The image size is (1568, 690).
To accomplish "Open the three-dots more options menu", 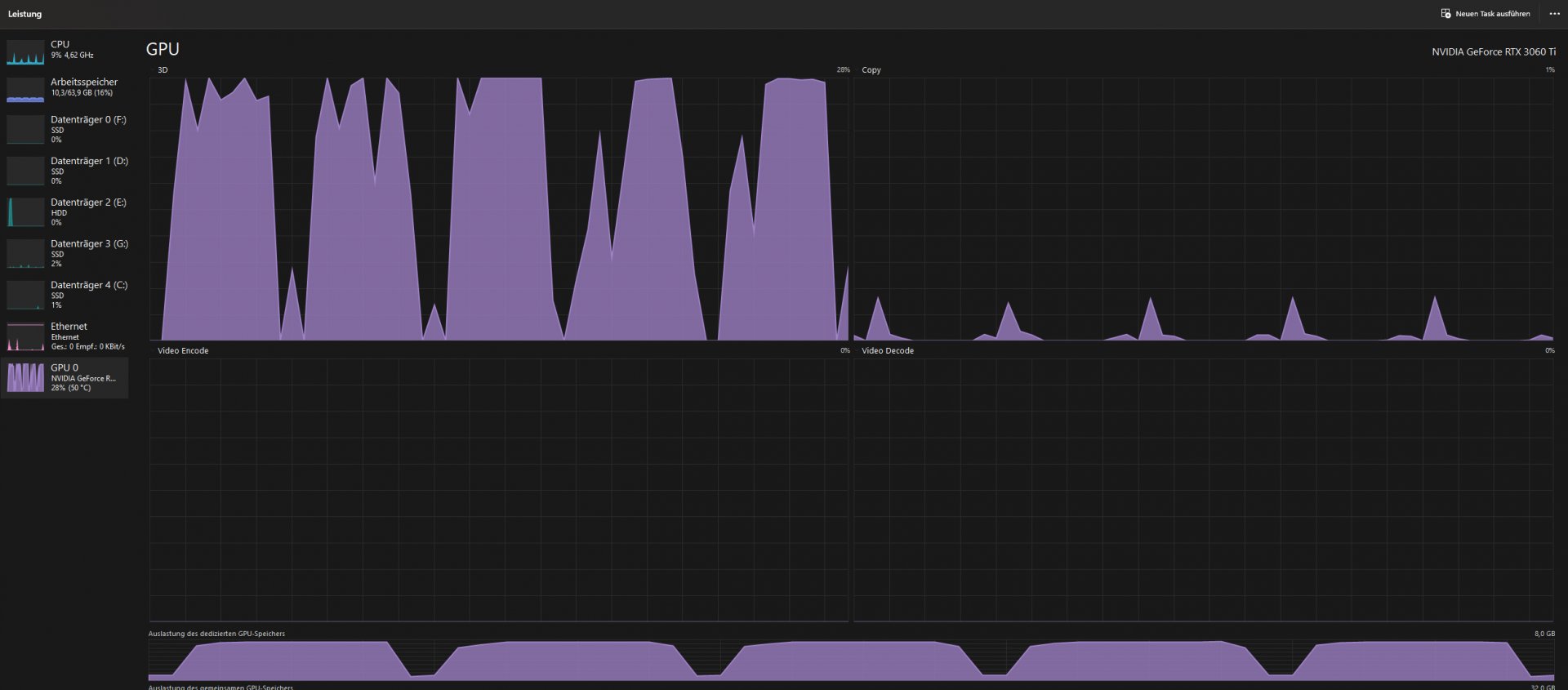I will pos(1554,14).
